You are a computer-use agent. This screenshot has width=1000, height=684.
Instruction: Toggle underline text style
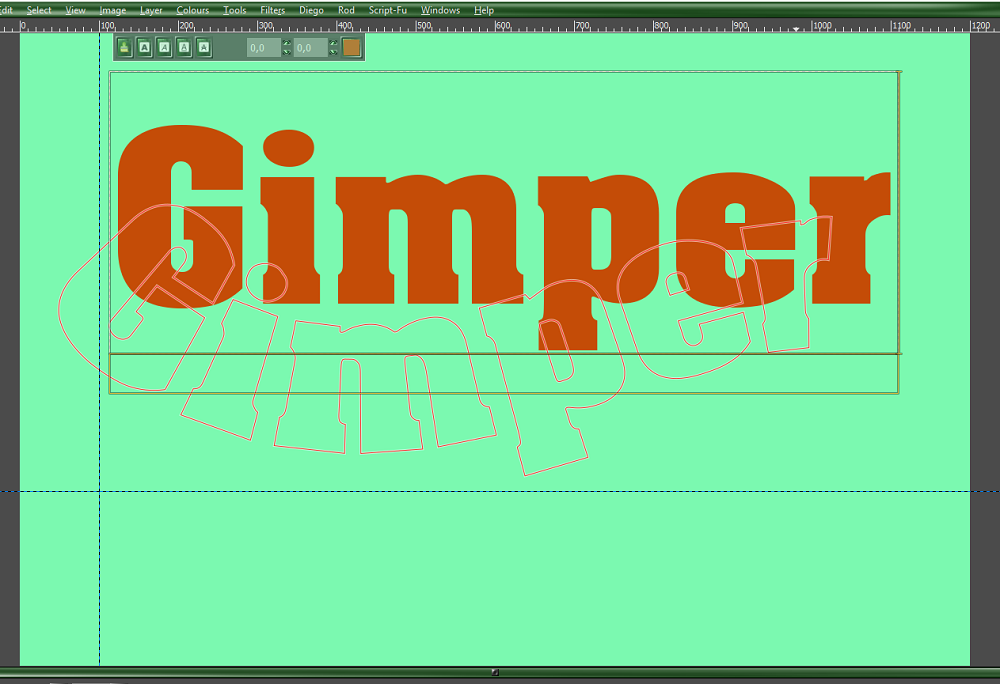(x=184, y=48)
